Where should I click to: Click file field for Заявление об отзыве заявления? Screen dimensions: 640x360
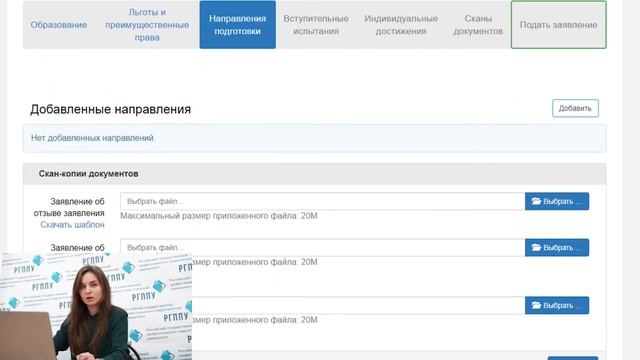(x=322, y=201)
